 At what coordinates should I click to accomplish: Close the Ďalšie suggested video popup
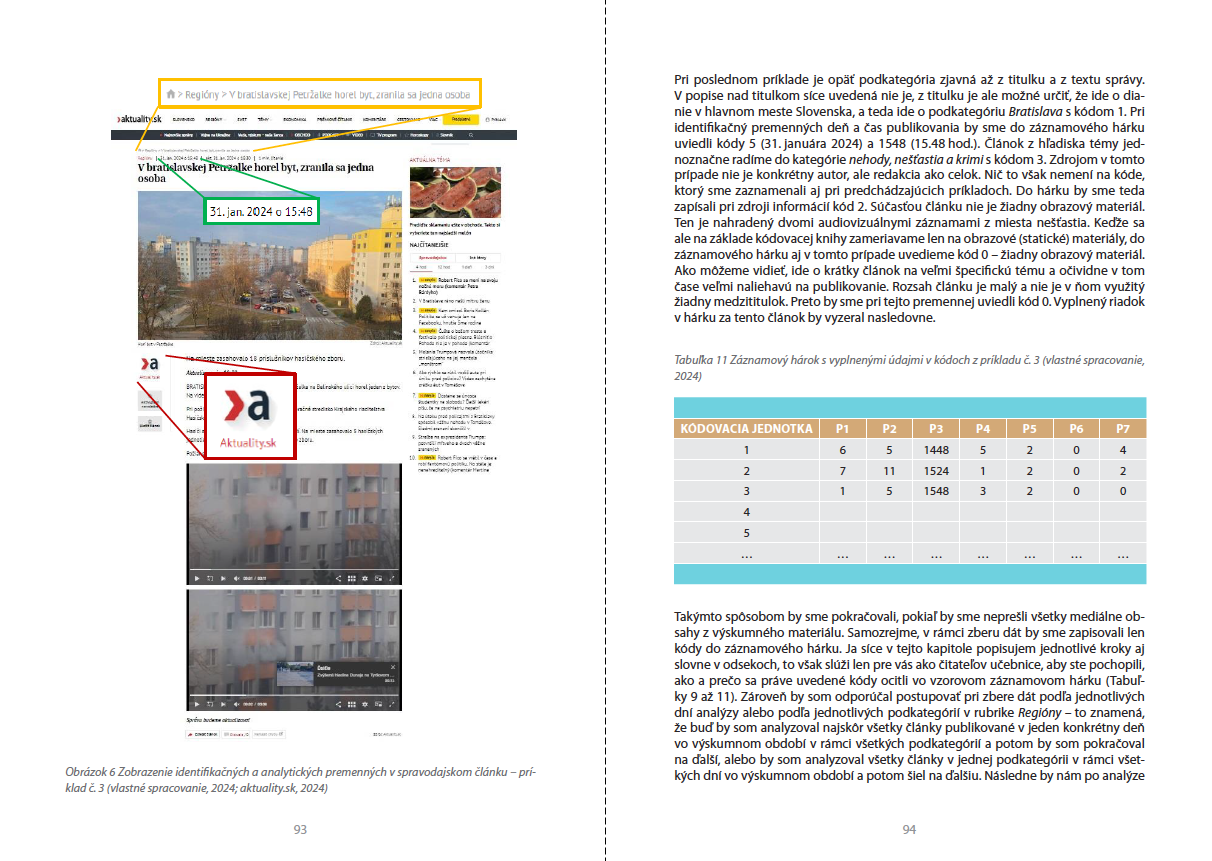point(394,666)
